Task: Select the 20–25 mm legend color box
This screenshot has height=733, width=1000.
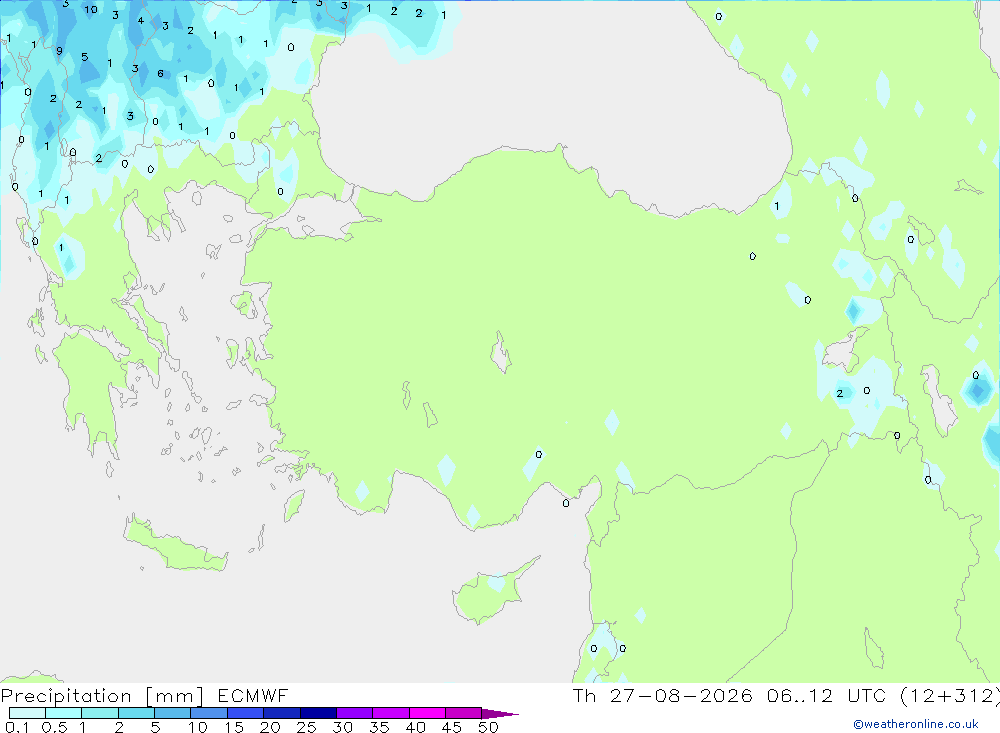Action: tap(281, 713)
